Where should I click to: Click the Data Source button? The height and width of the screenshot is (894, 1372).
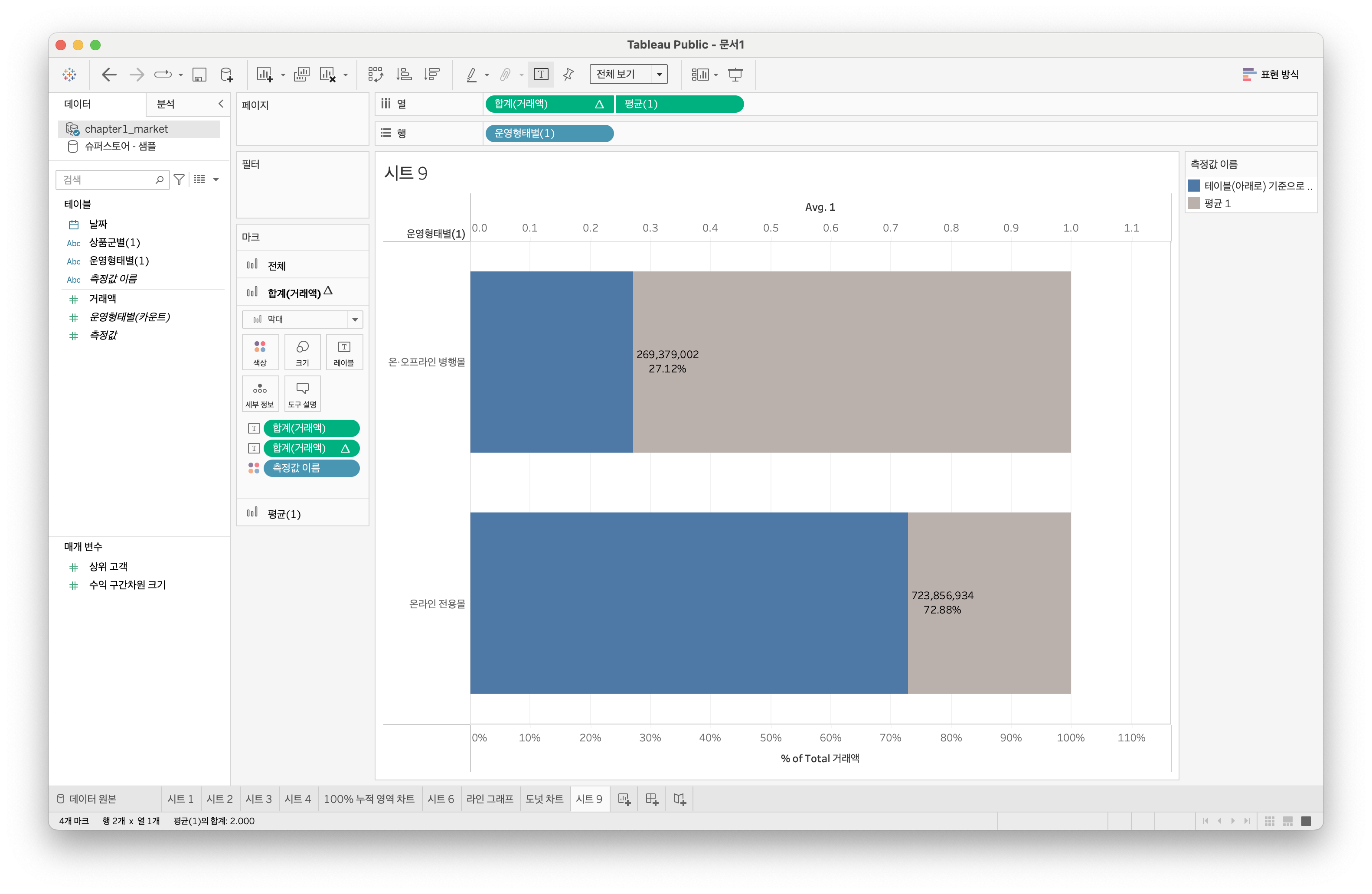87,799
